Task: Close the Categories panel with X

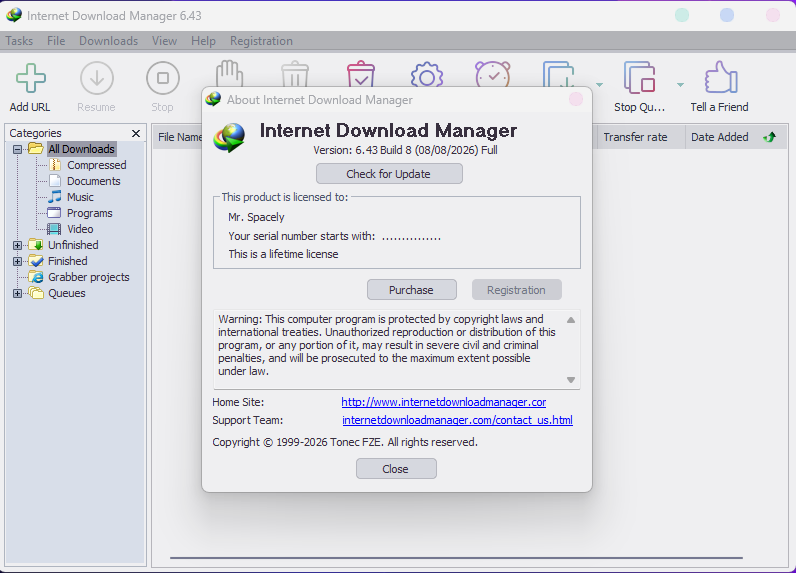Action: click(x=136, y=133)
